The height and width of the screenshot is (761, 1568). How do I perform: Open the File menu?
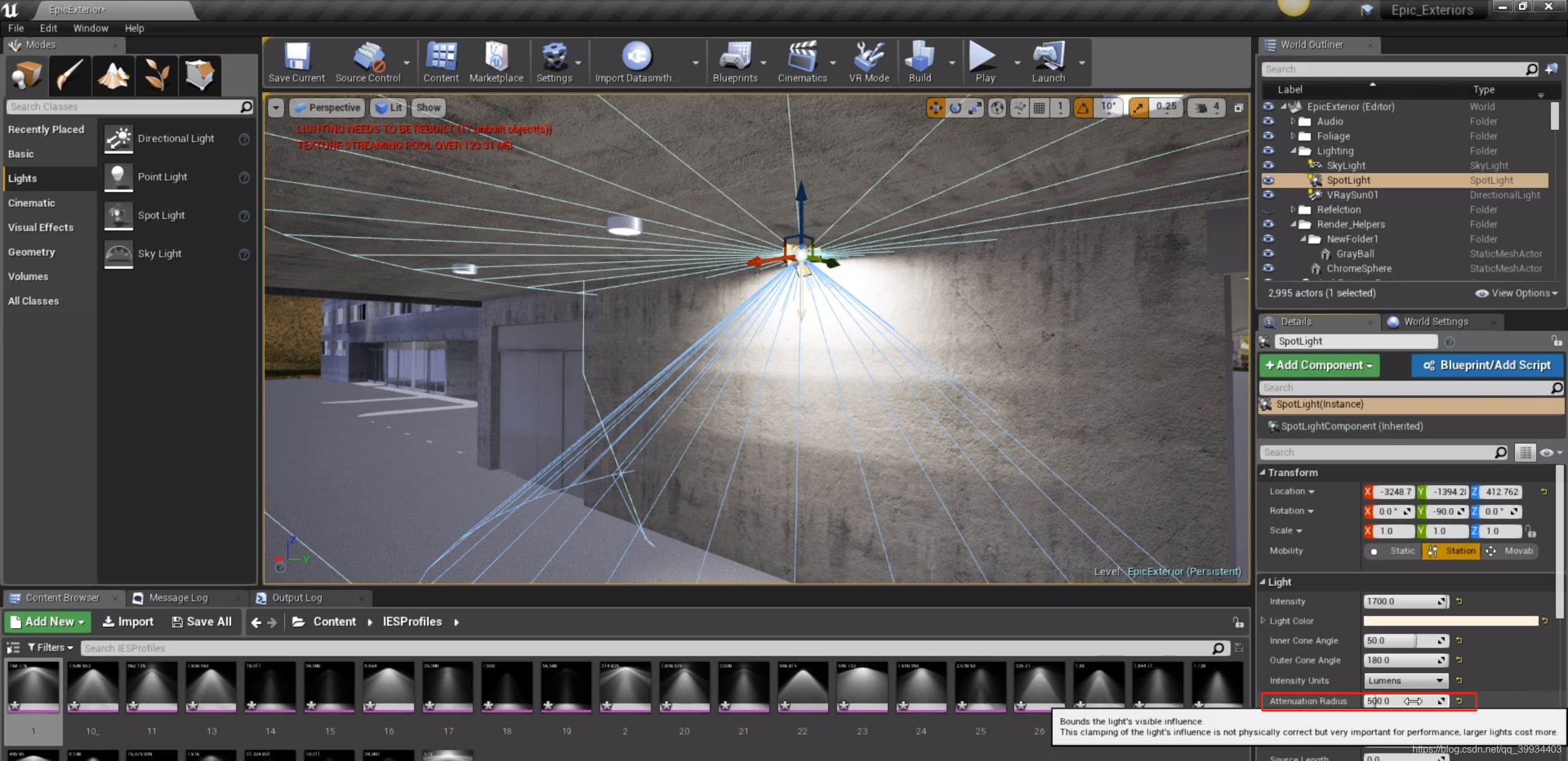click(16, 28)
